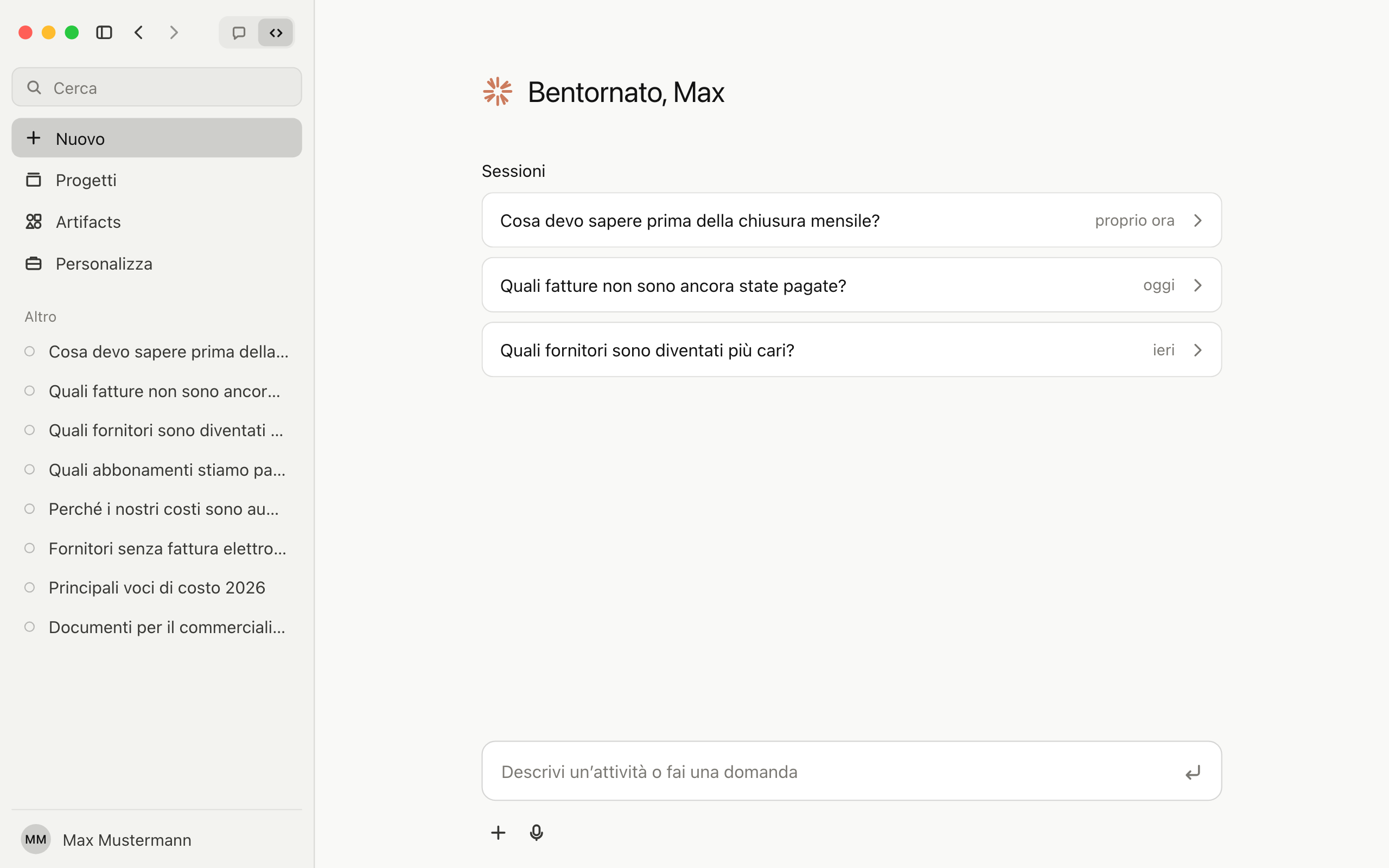Focus the 'Descrivi un'attività' prompt field
1389x868 pixels.
[x=852, y=771]
